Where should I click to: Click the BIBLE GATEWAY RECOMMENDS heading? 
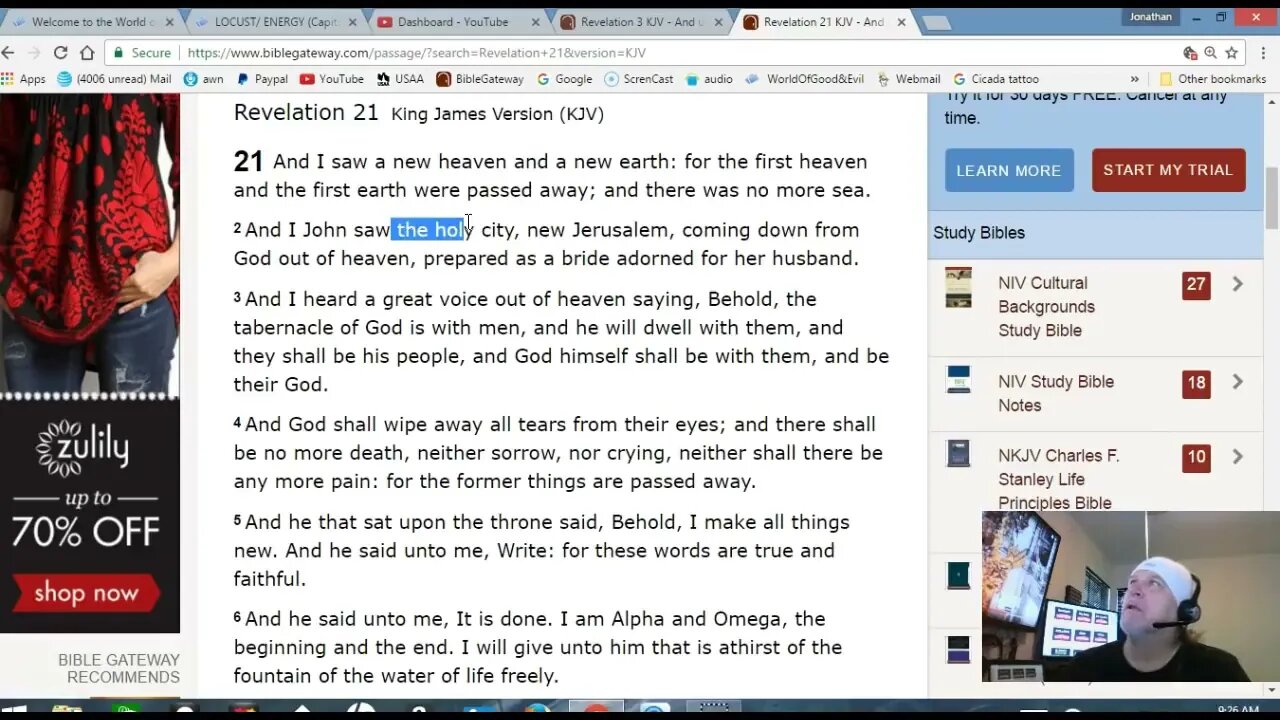click(x=119, y=668)
